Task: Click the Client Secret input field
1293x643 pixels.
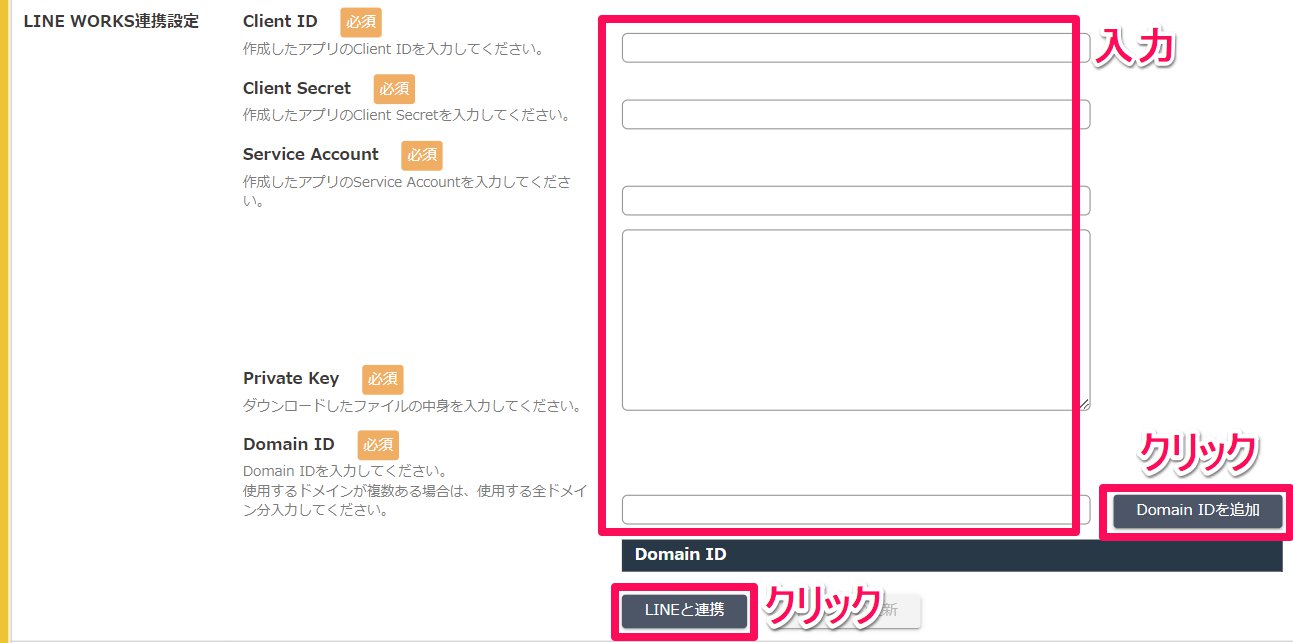Action: coord(856,114)
